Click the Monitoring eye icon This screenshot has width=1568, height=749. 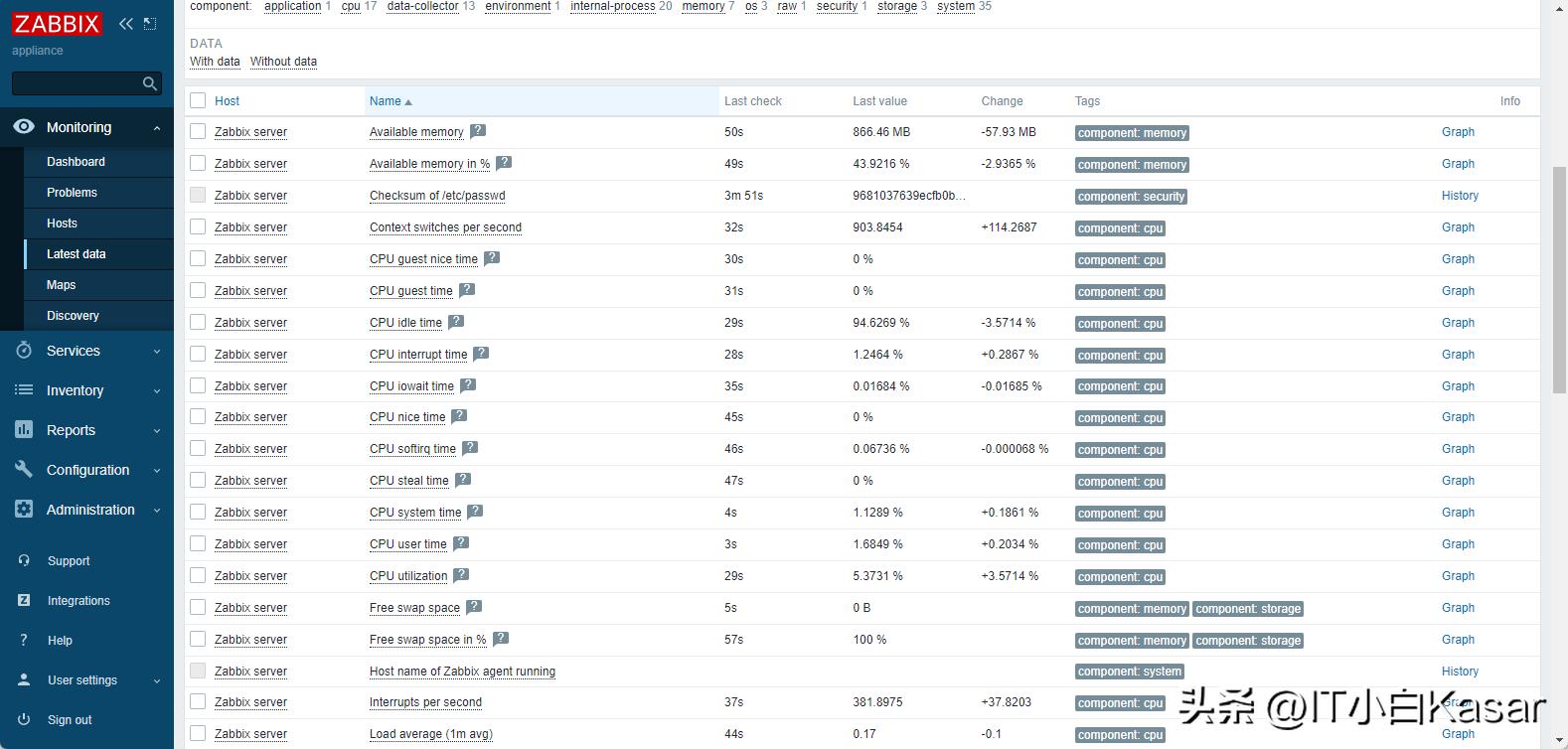click(x=24, y=126)
